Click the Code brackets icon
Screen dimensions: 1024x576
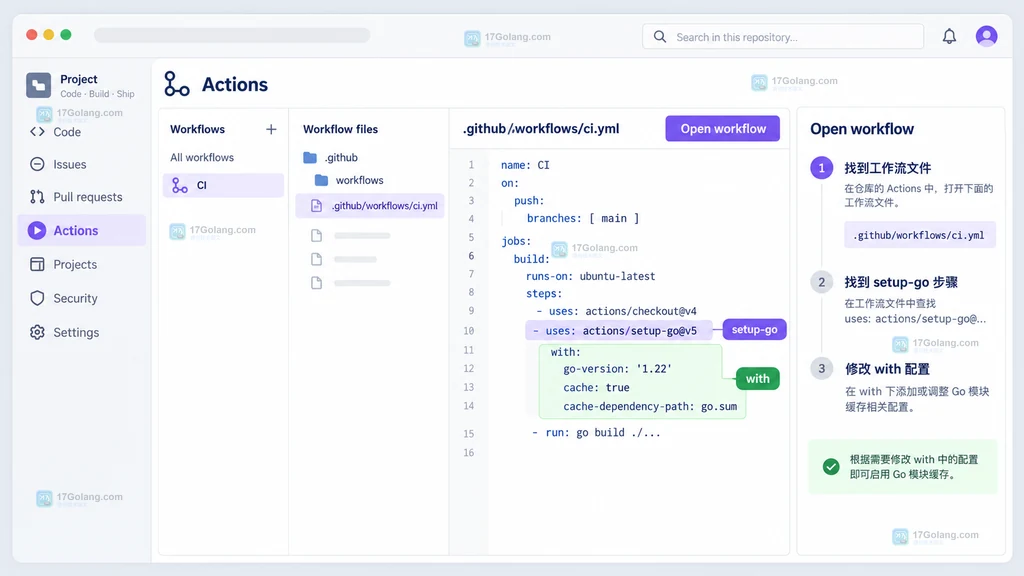click(37, 132)
